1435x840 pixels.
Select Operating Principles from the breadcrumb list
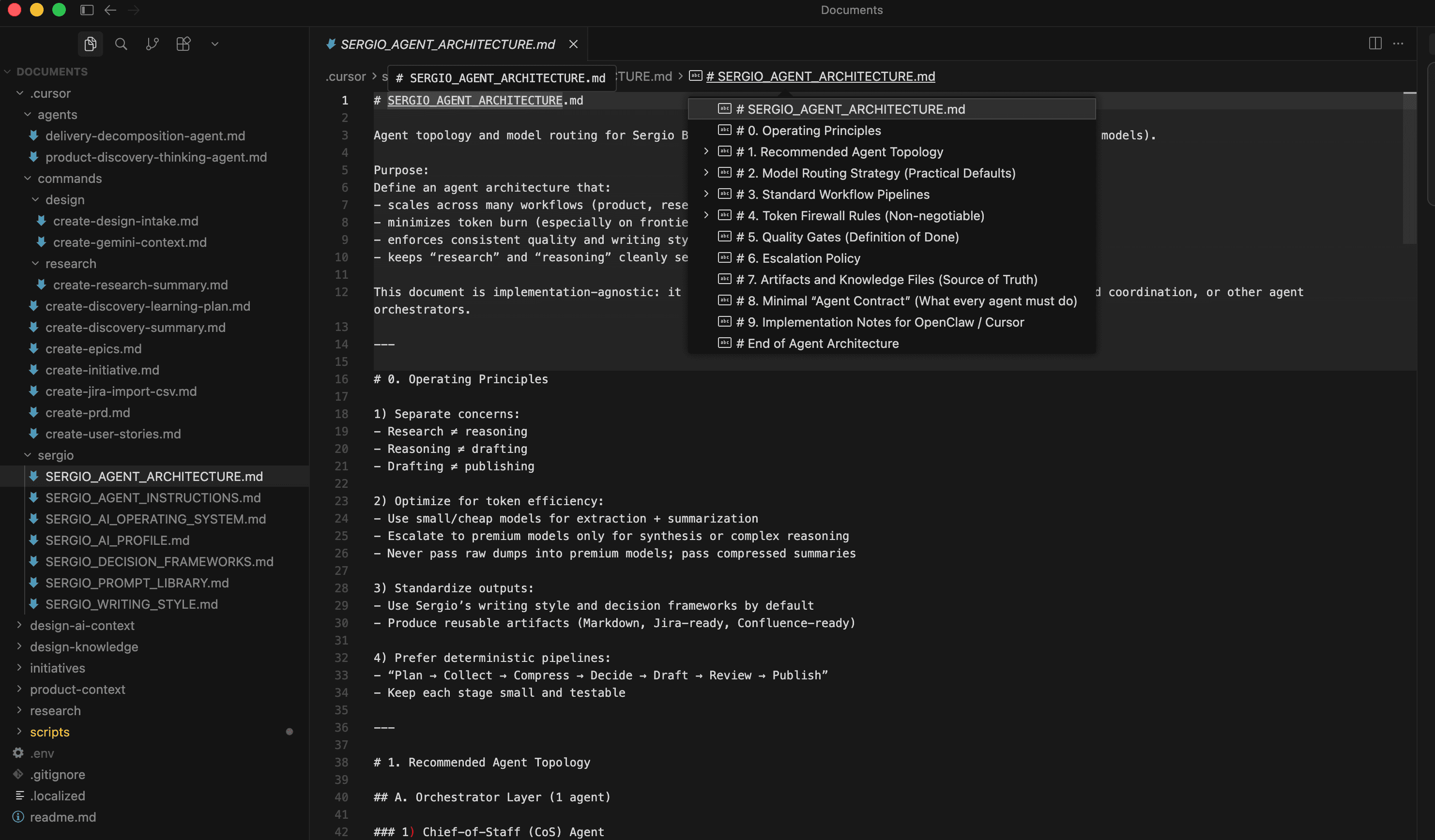[808, 130]
